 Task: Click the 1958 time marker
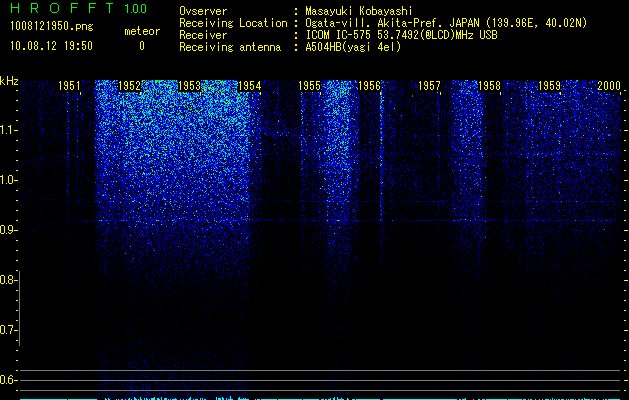(x=489, y=86)
